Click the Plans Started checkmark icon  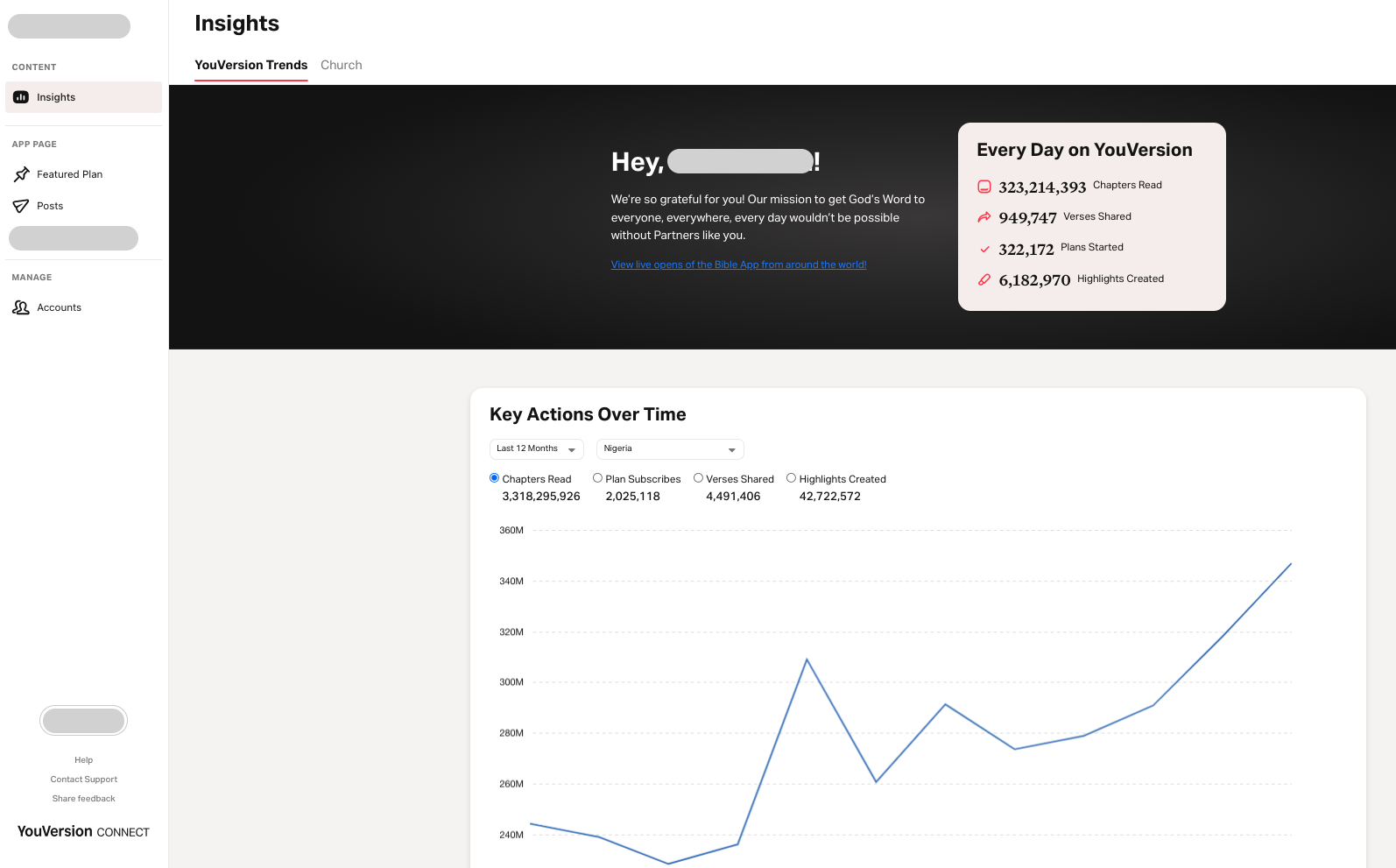coord(984,249)
